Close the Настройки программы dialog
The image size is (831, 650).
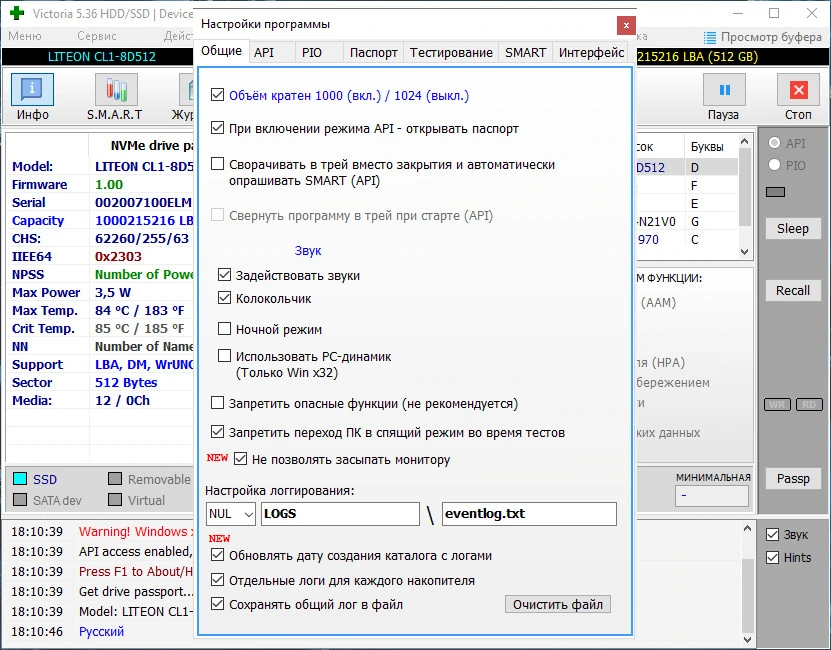tap(626, 25)
